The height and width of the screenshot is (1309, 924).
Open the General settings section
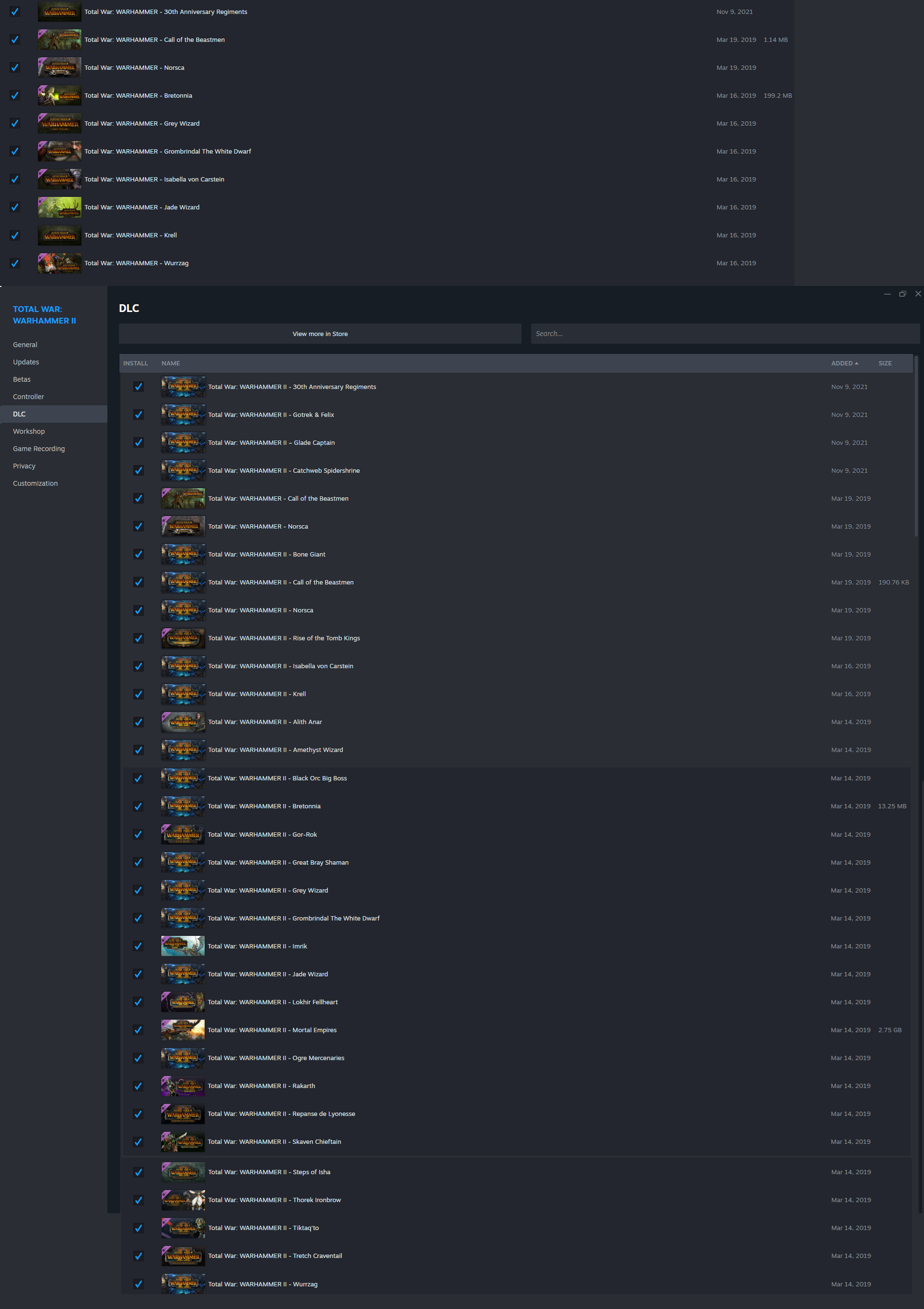[53, 345]
